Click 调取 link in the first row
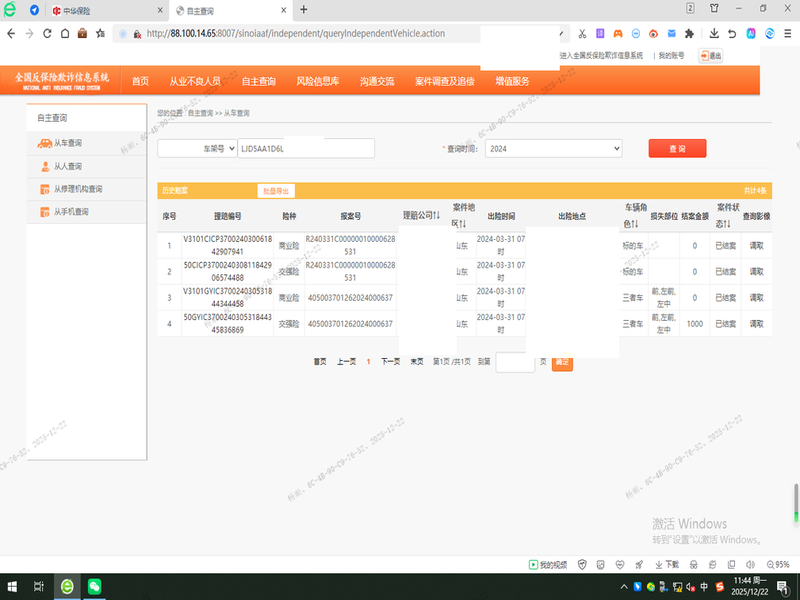Image resolution: width=800 pixels, height=600 pixels. click(756, 245)
